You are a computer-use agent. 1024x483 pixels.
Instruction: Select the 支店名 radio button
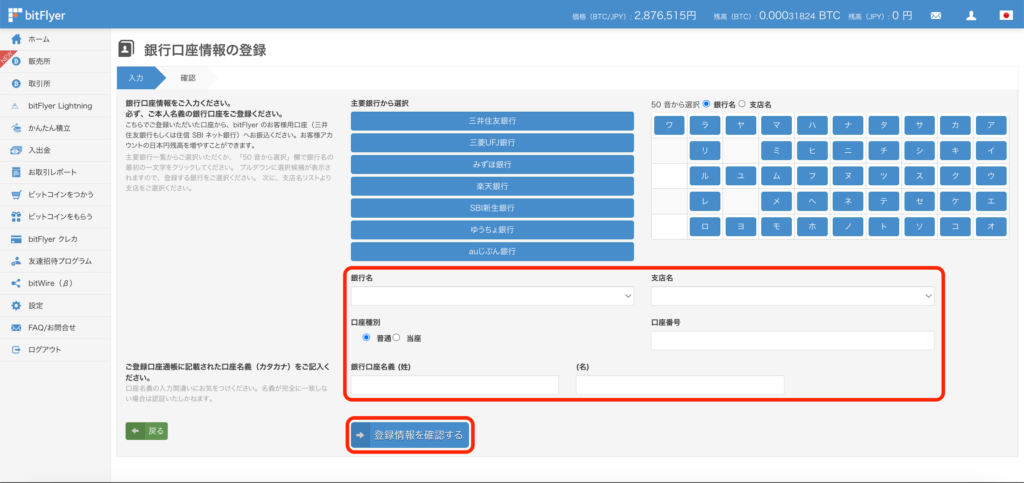(741, 104)
